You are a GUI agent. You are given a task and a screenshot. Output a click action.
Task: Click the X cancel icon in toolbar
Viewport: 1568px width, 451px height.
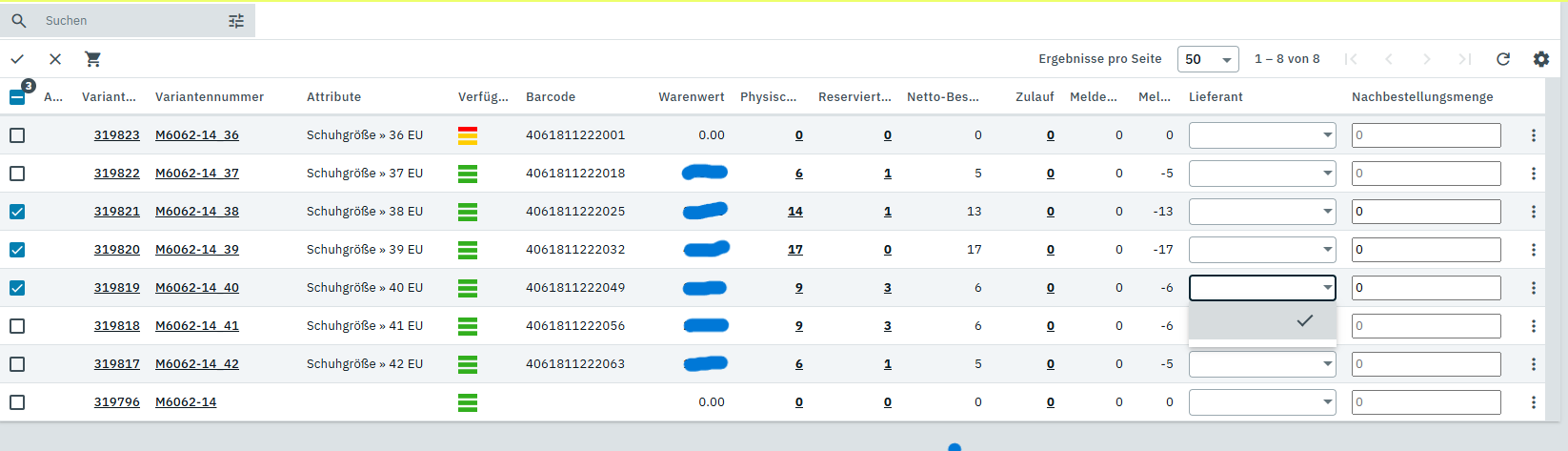(55, 59)
